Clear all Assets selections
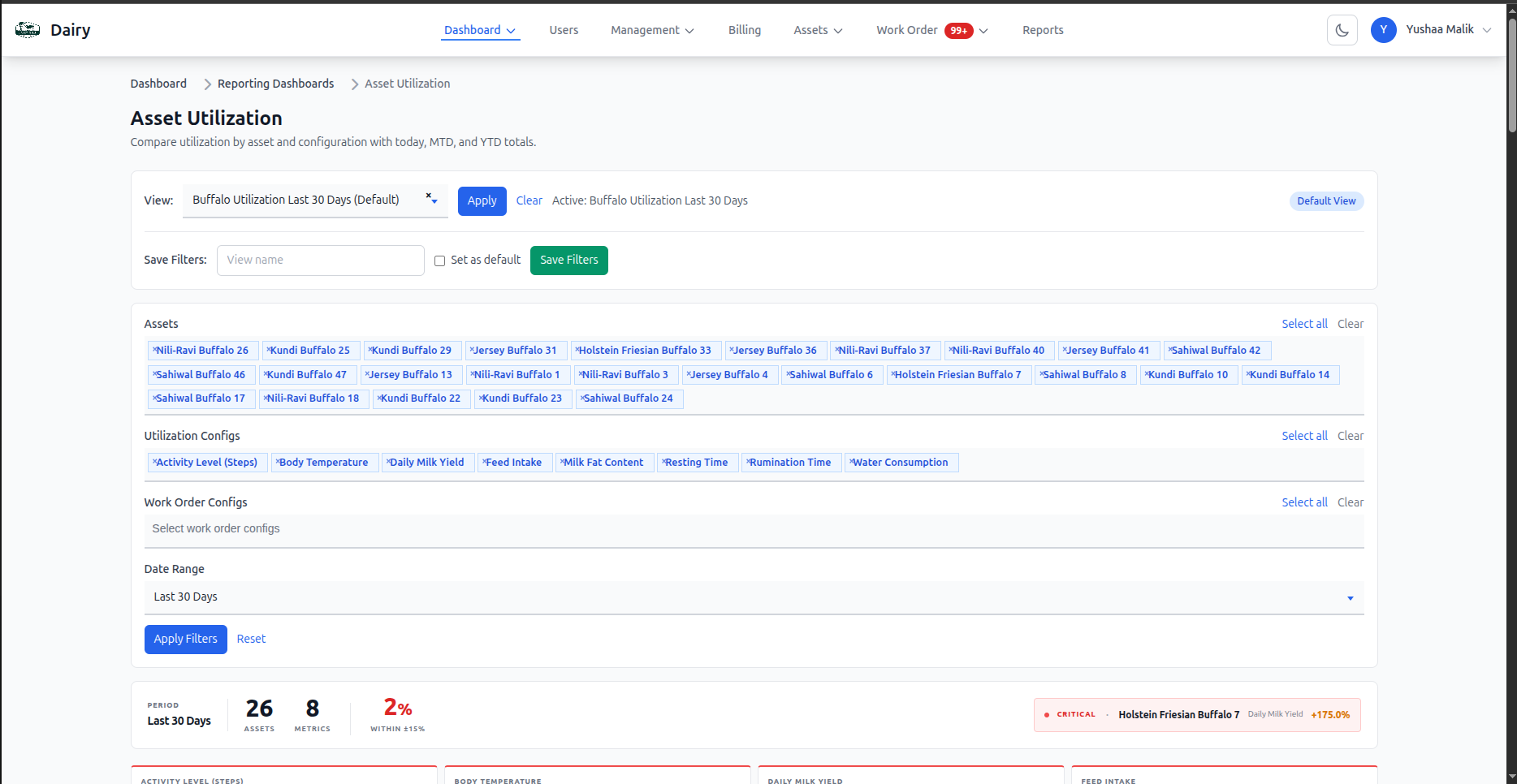Image resolution: width=1517 pixels, height=784 pixels. click(x=1351, y=324)
